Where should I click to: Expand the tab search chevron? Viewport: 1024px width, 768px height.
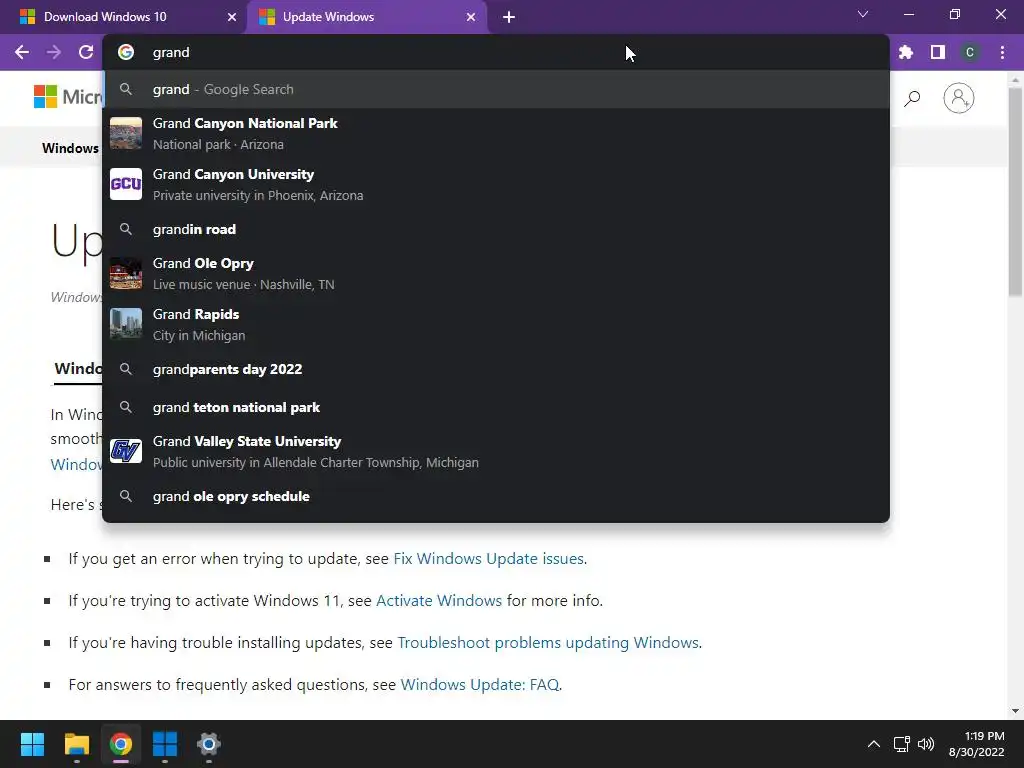(x=863, y=14)
